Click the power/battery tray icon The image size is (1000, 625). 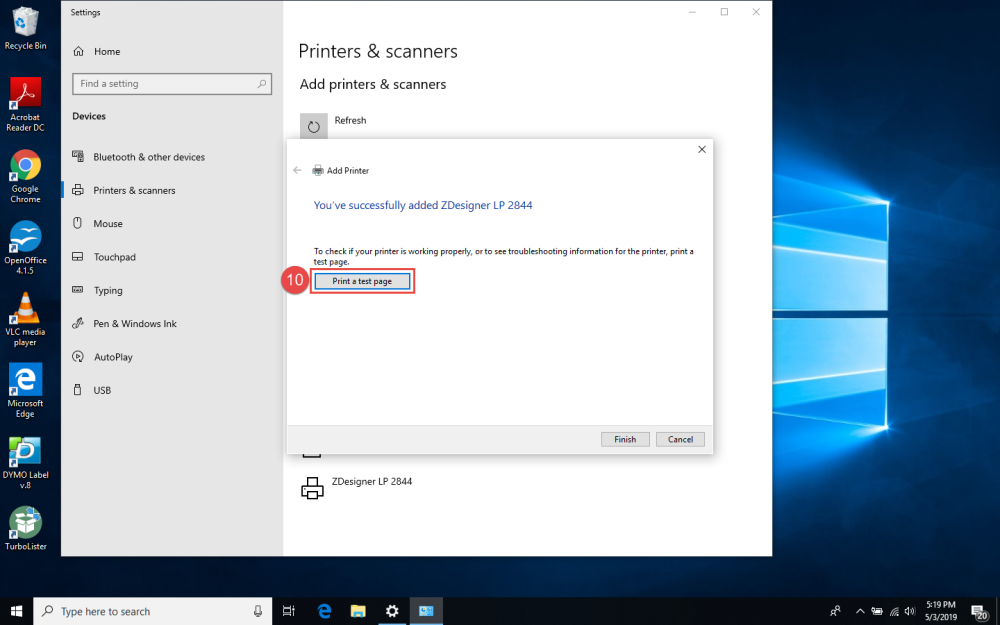tap(878, 611)
